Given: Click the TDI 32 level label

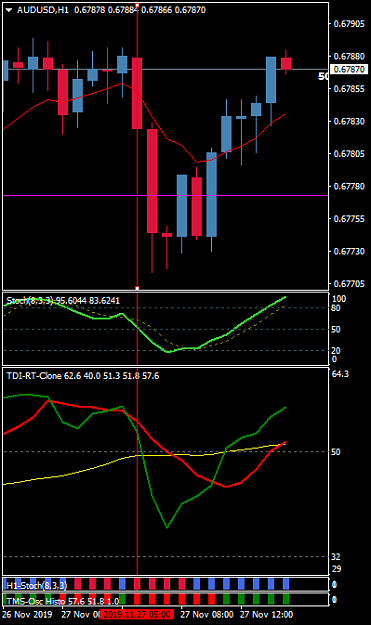Looking at the screenshot, I should (336, 556).
